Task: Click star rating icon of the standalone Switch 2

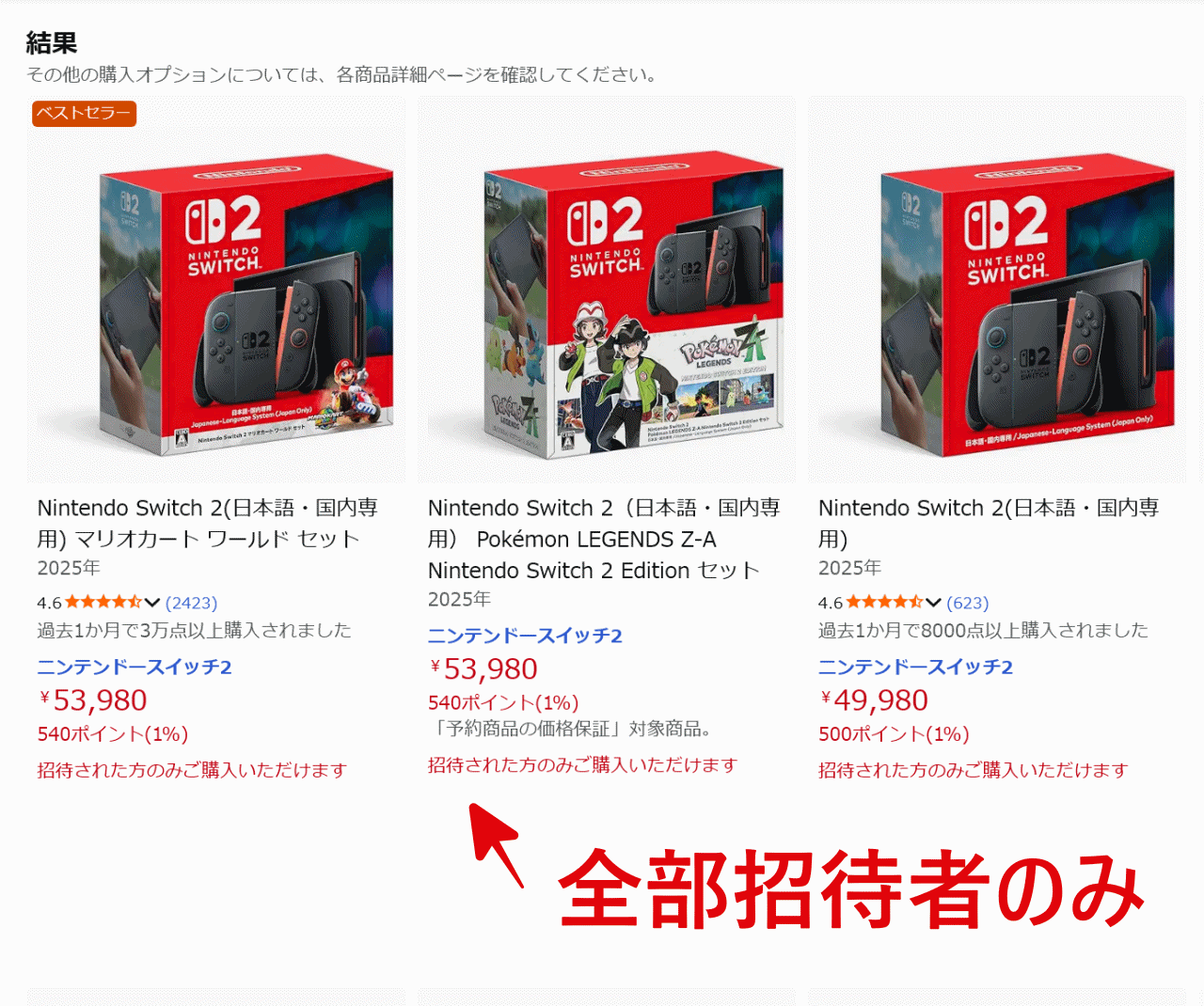Action: (x=884, y=603)
